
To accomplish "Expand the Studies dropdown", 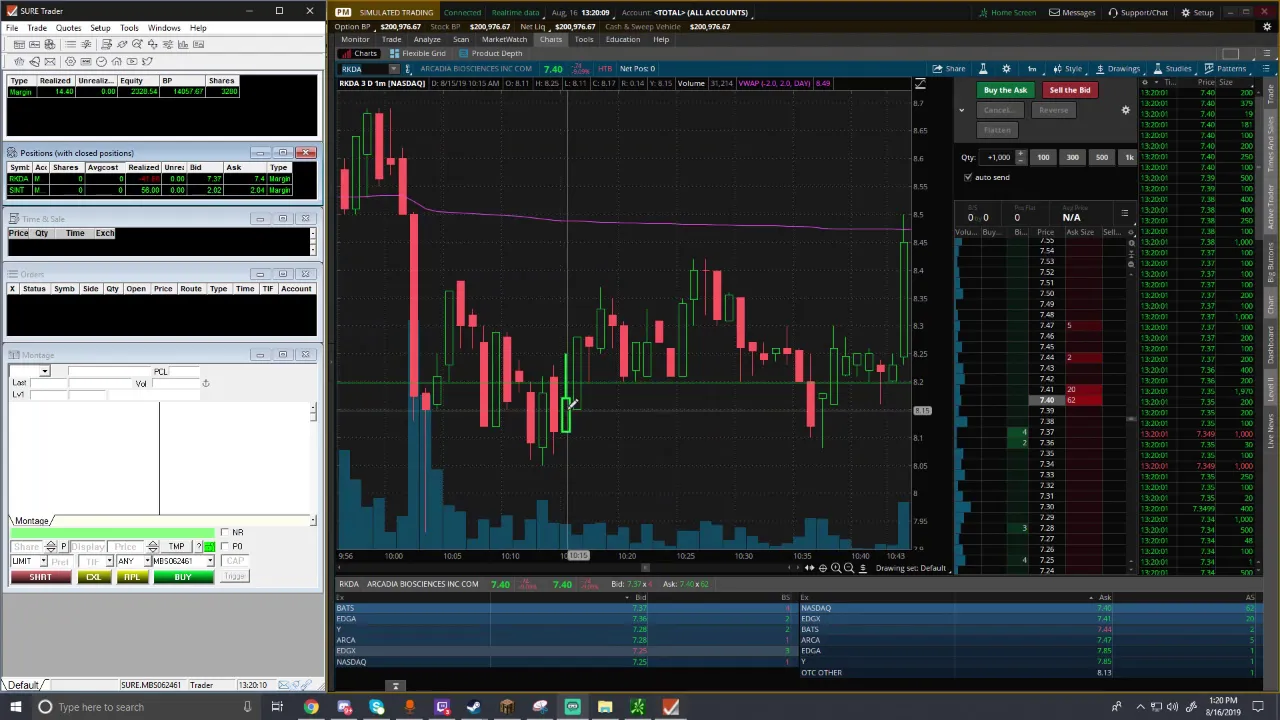I will pyautogui.click(x=1173, y=69).
